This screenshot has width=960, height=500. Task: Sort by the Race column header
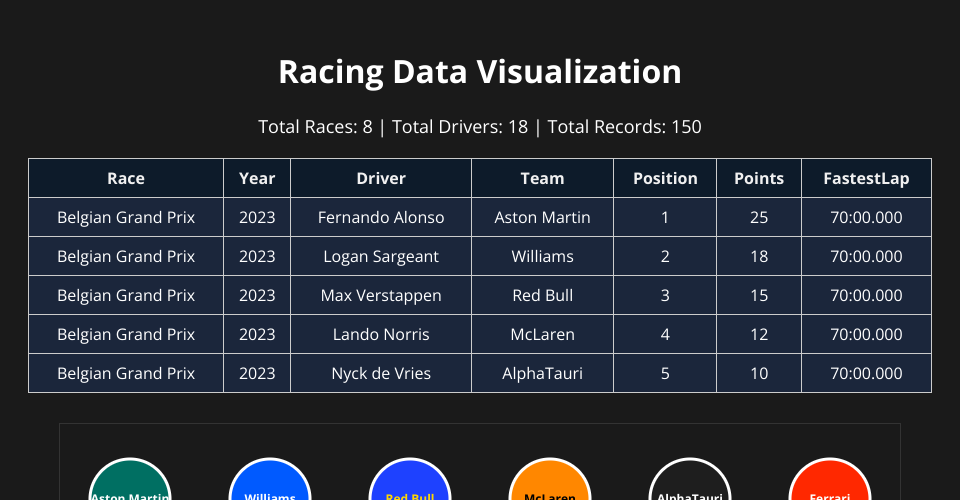tap(126, 178)
